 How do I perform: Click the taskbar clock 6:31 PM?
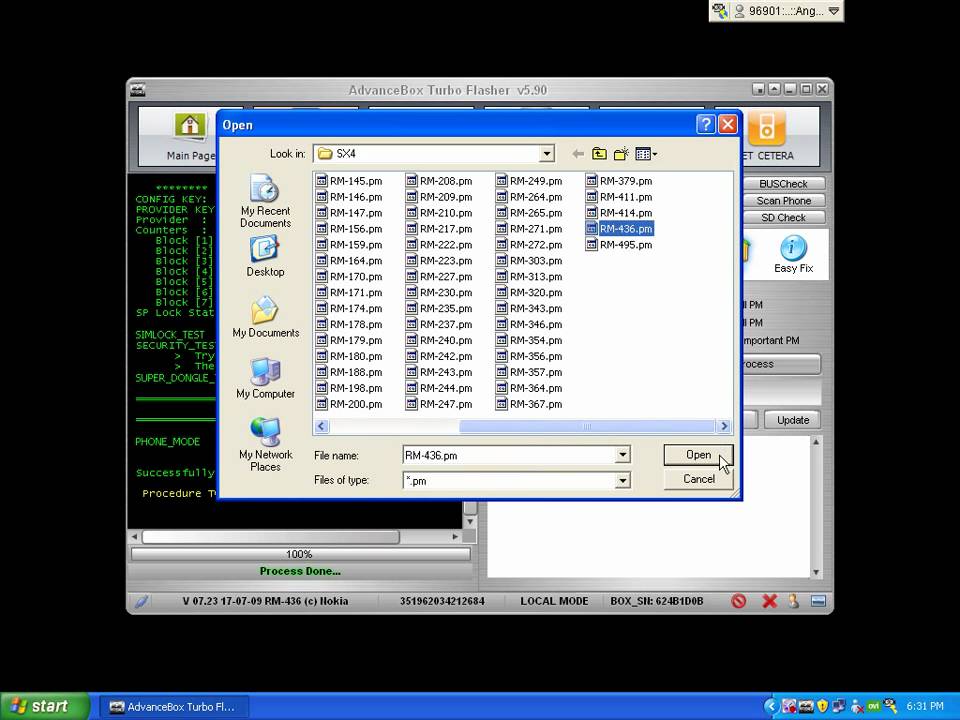click(924, 707)
